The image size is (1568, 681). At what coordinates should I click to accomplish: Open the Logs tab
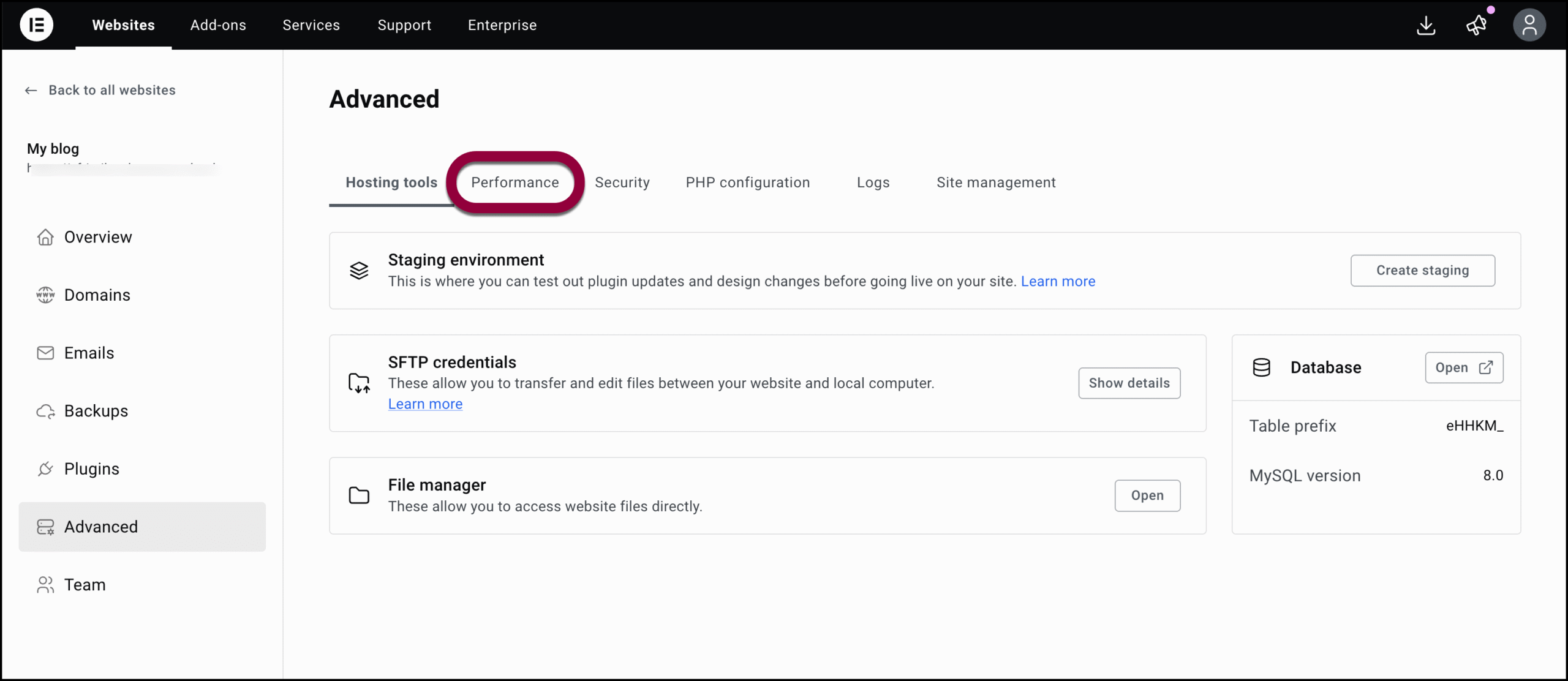point(873,182)
